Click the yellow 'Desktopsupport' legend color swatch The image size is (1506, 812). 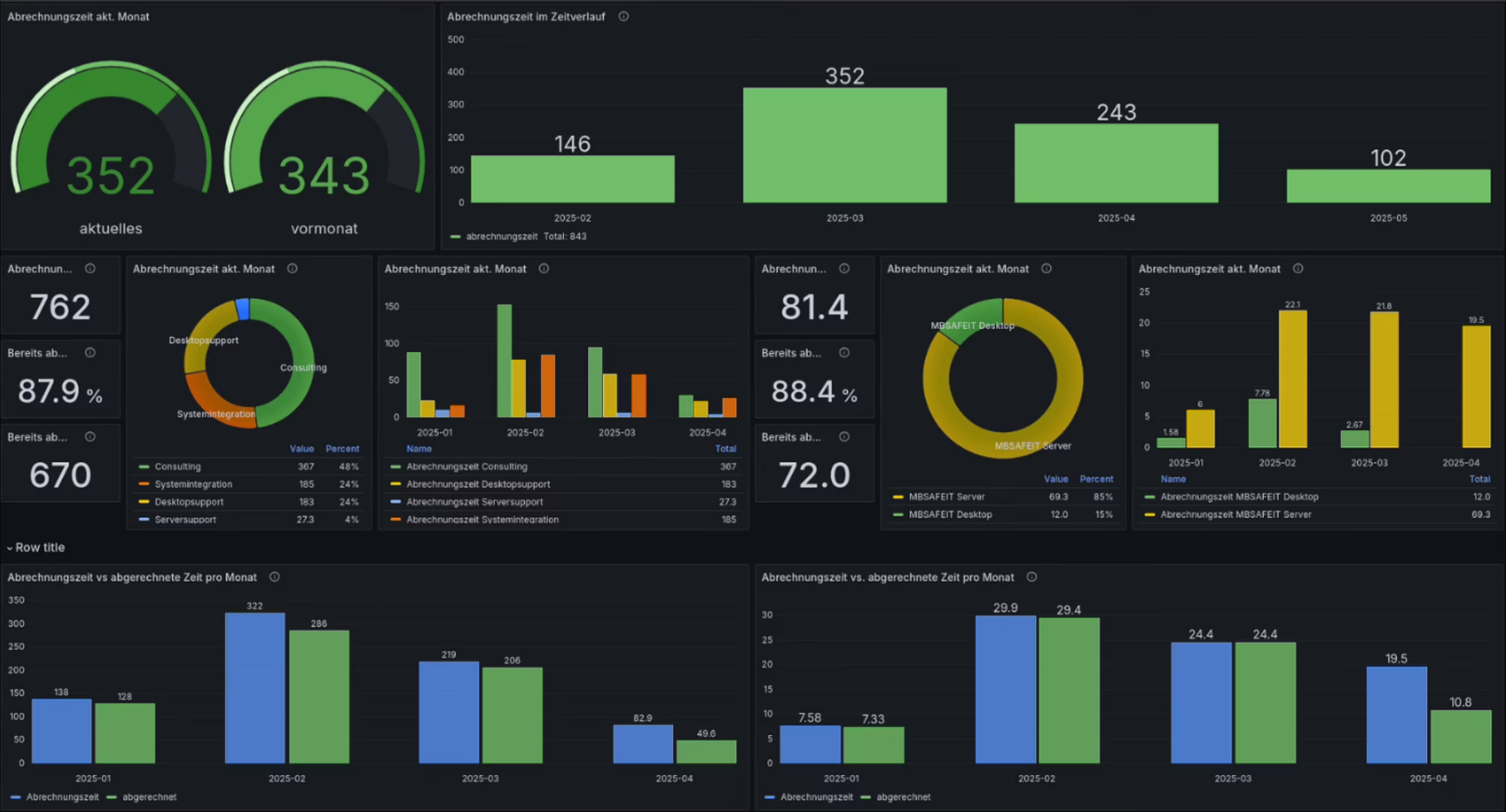tap(144, 502)
